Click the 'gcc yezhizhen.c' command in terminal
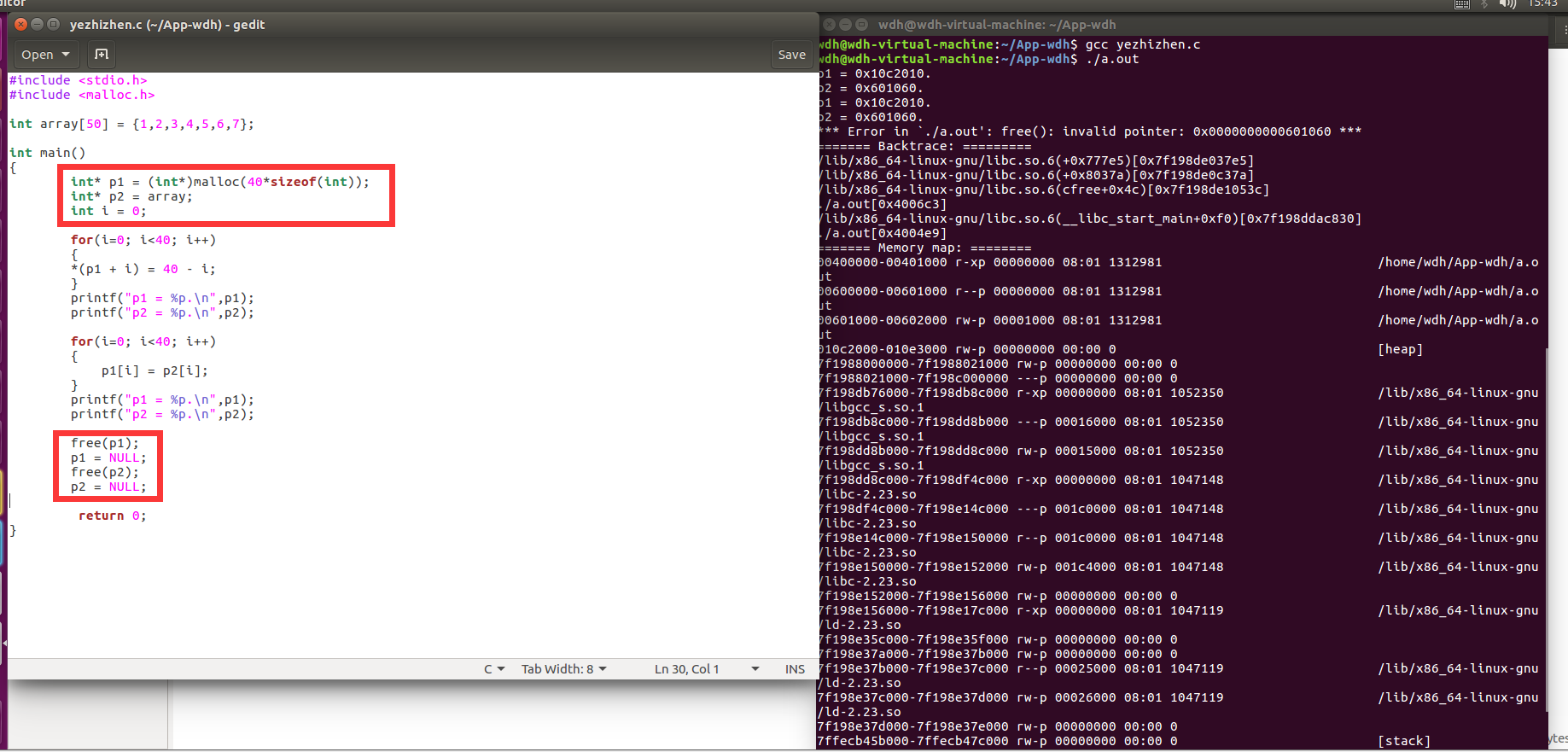Screen dimensions: 1568x752 pos(1143,44)
